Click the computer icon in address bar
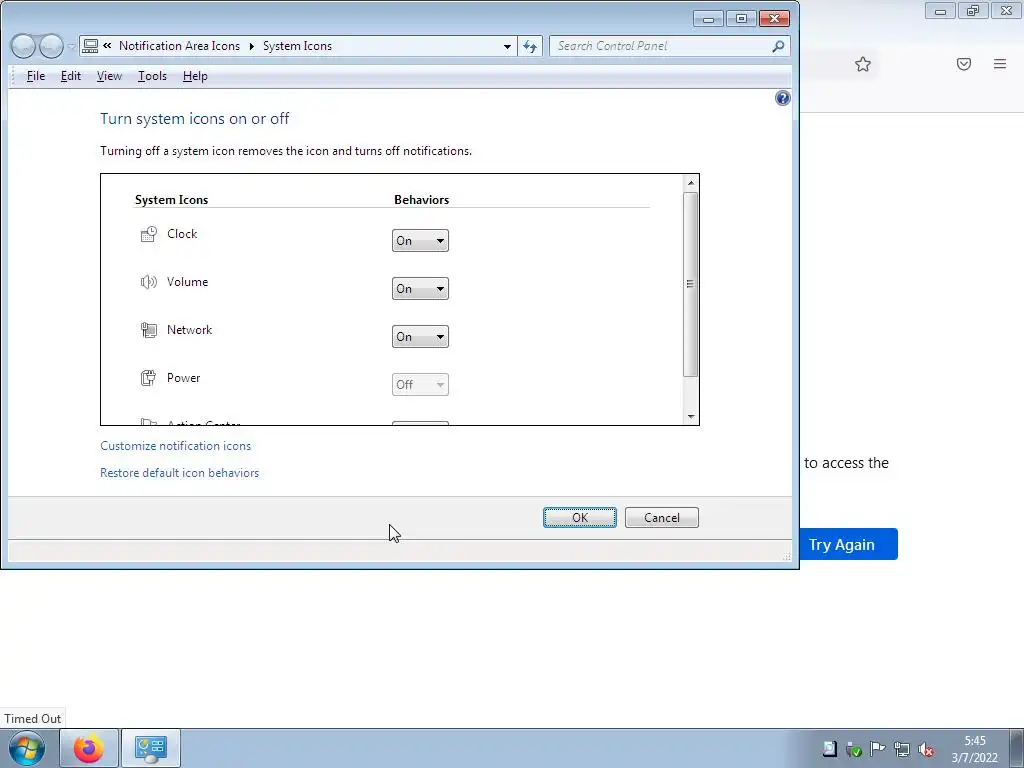Image resolution: width=1024 pixels, height=768 pixels. click(x=91, y=46)
